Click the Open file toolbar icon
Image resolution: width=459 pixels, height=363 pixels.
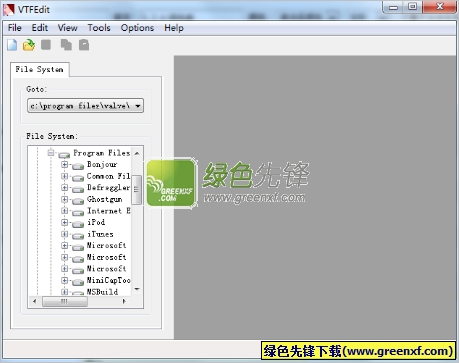(x=29, y=45)
